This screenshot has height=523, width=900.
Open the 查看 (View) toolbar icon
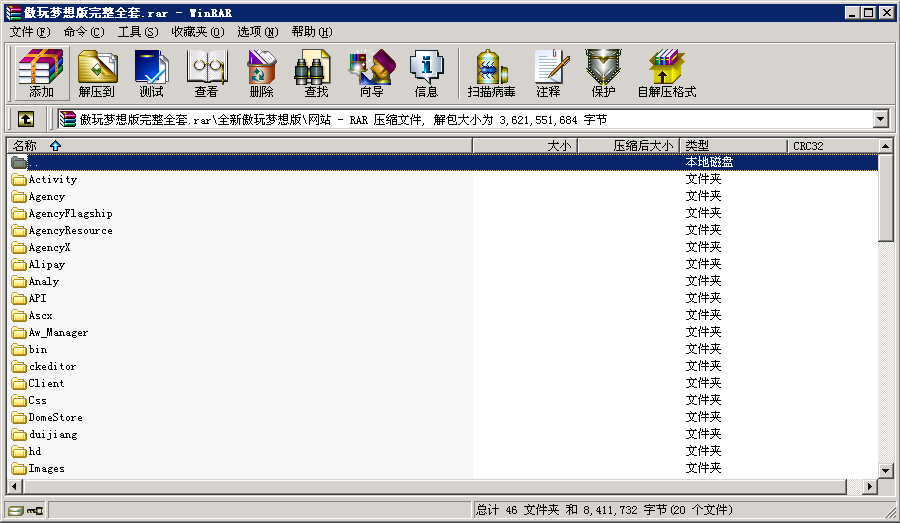click(206, 73)
